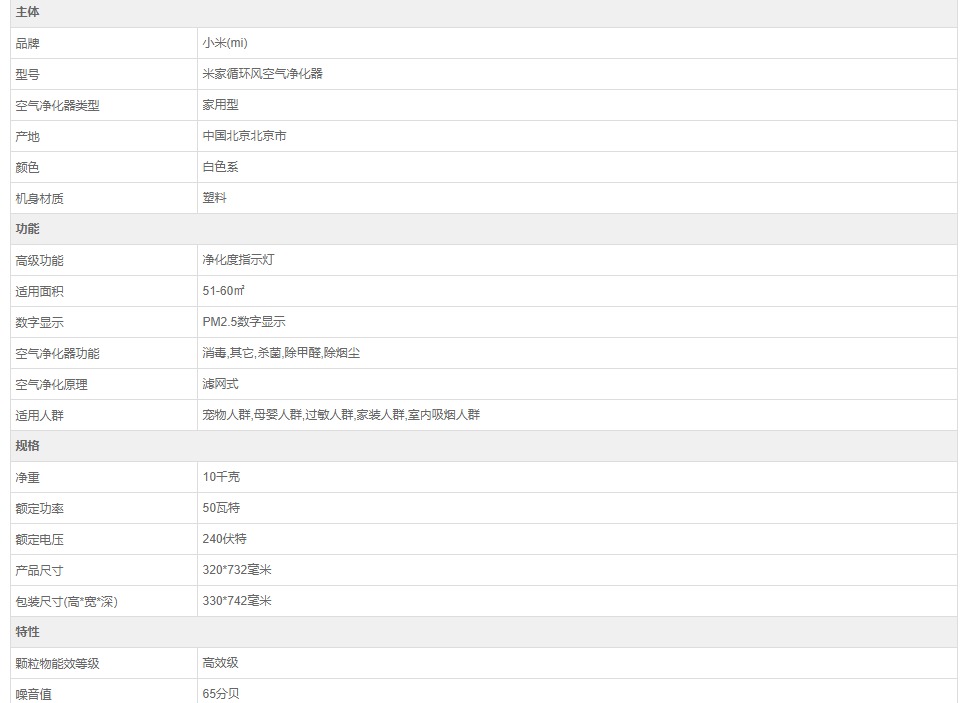Viewport: 966px width, 703px height.
Task: Select the brand value 小米(mi)
Action: 224,43
